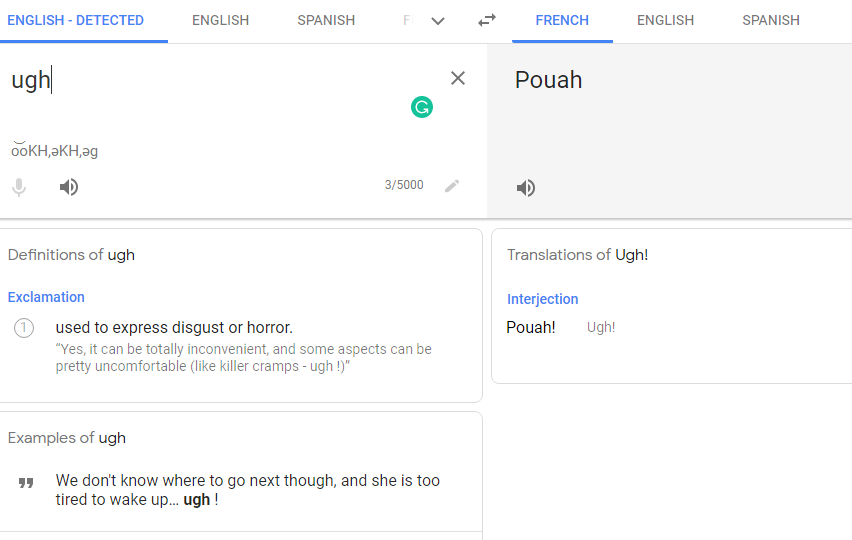
Task: Choose Spanish as target language
Action: pyautogui.click(x=771, y=20)
